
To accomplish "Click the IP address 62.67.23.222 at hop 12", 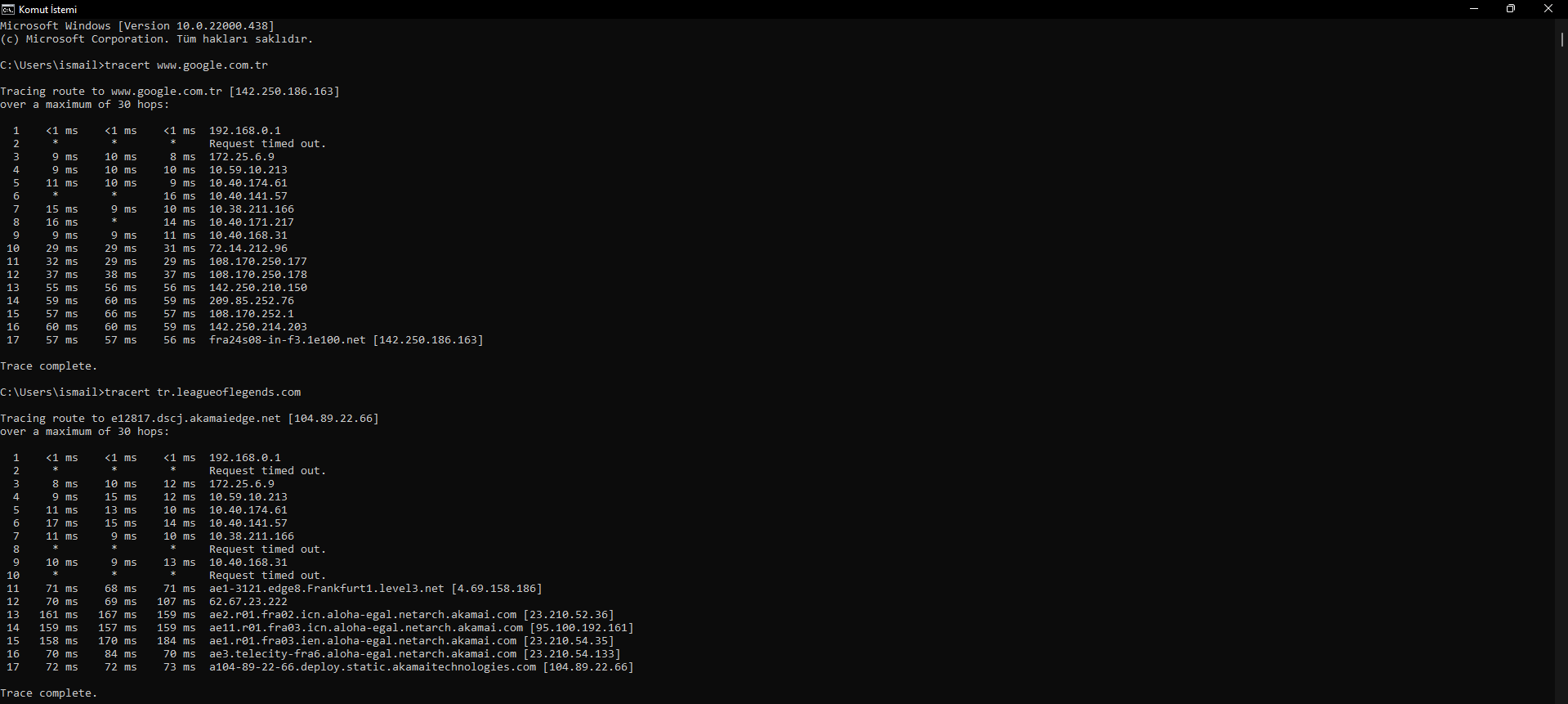I will [x=248, y=602].
